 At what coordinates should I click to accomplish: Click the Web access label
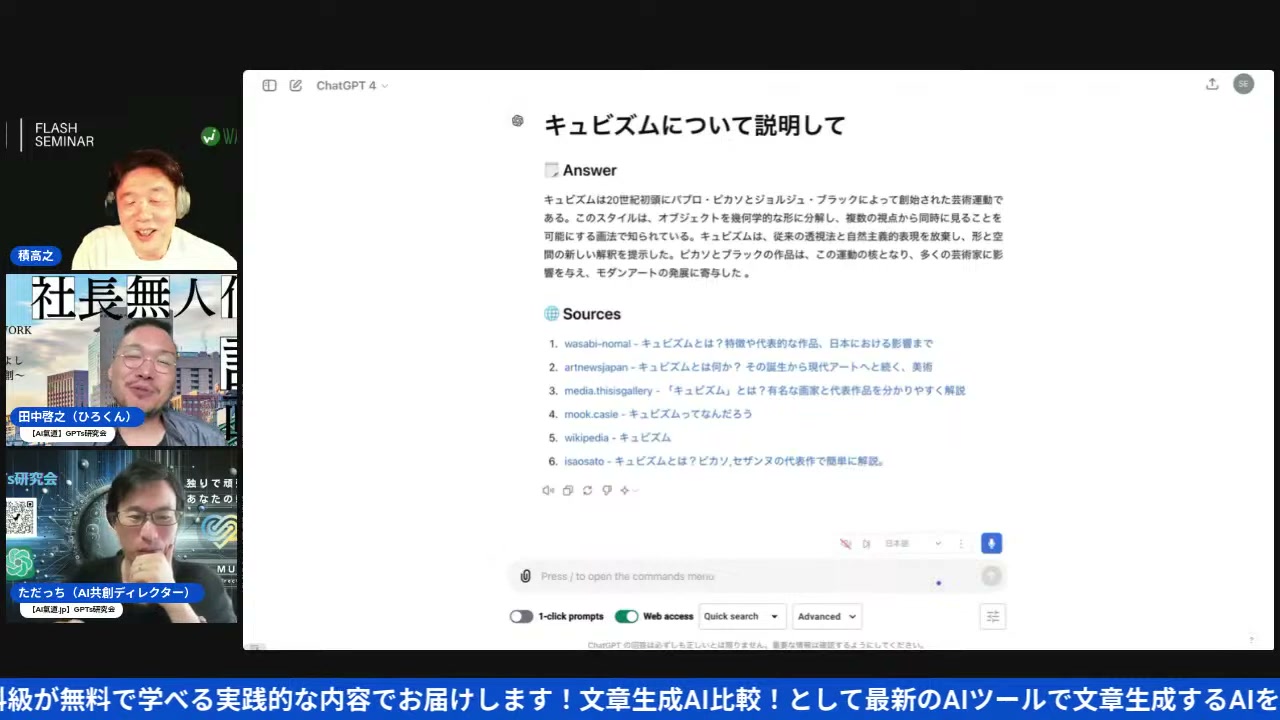click(x=668, y=616)
